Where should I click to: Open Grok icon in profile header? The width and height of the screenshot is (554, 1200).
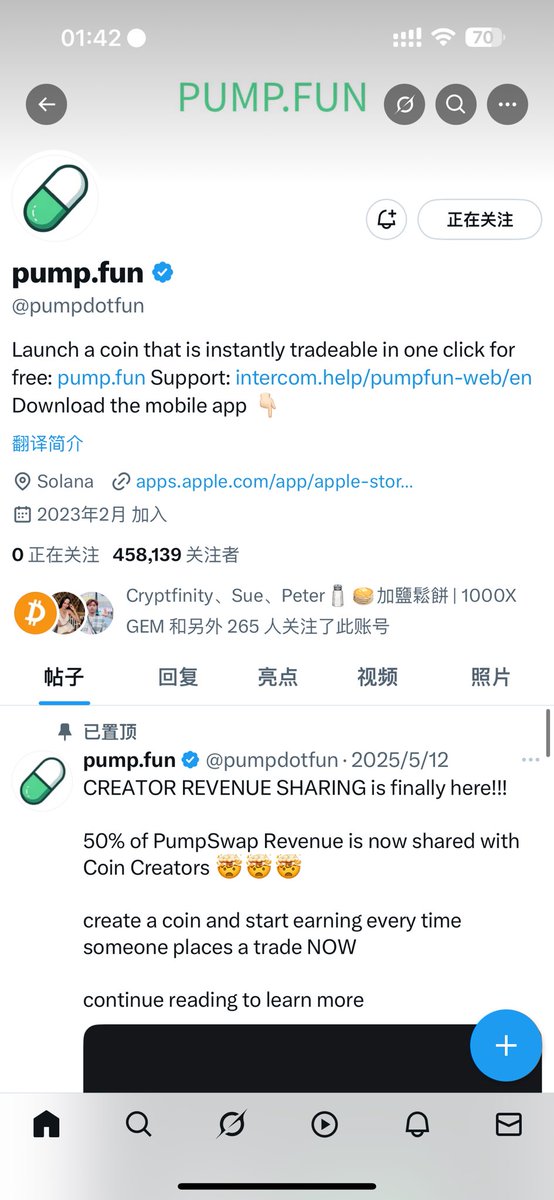point(404,104)
